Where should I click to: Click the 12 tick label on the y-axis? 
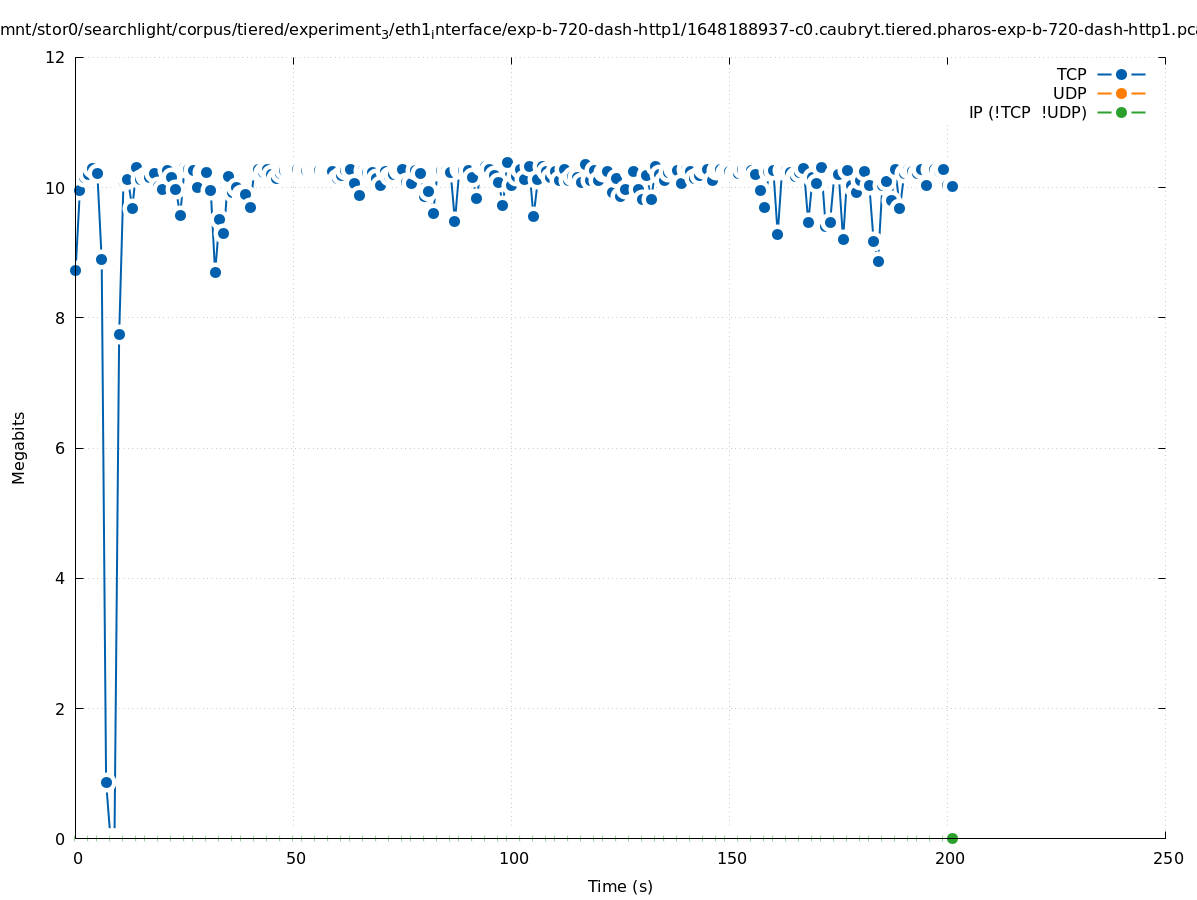tap(56, 57)
